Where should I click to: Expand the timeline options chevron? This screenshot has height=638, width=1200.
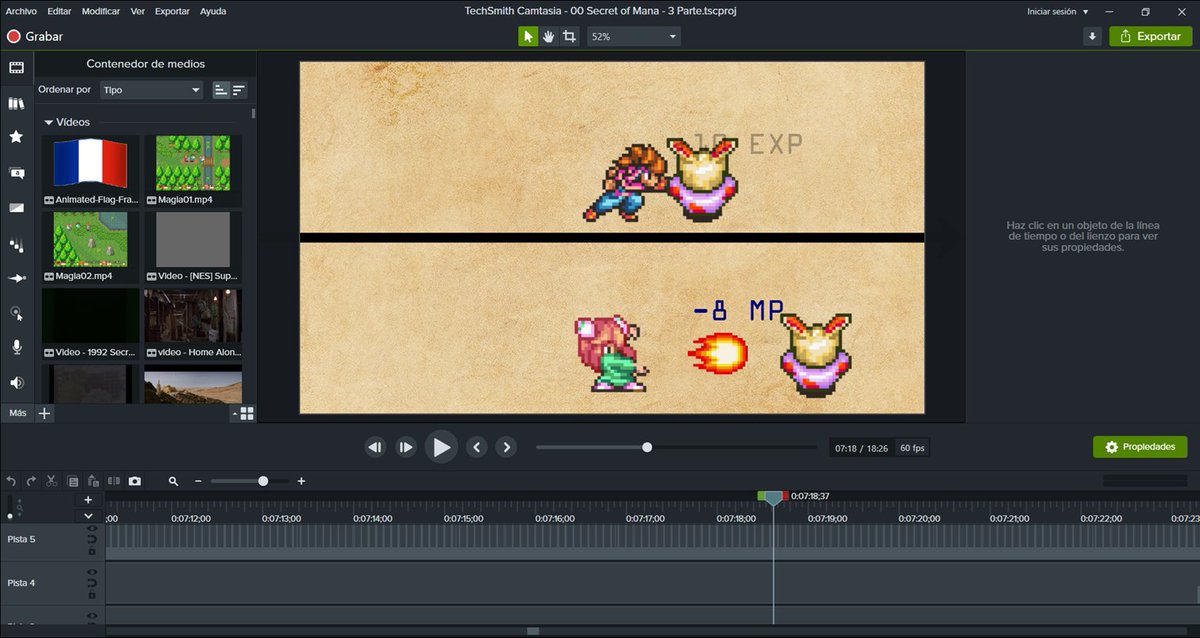[88, 516]
